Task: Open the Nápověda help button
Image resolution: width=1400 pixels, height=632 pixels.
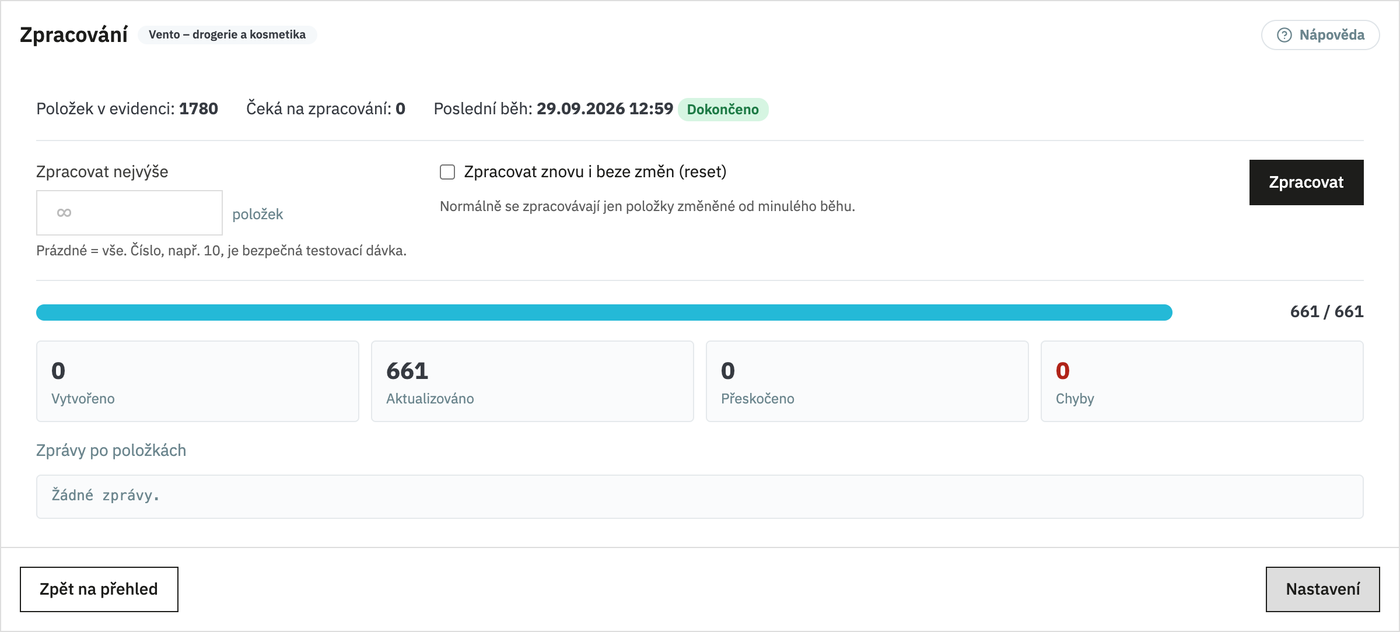Action: 1320,35
